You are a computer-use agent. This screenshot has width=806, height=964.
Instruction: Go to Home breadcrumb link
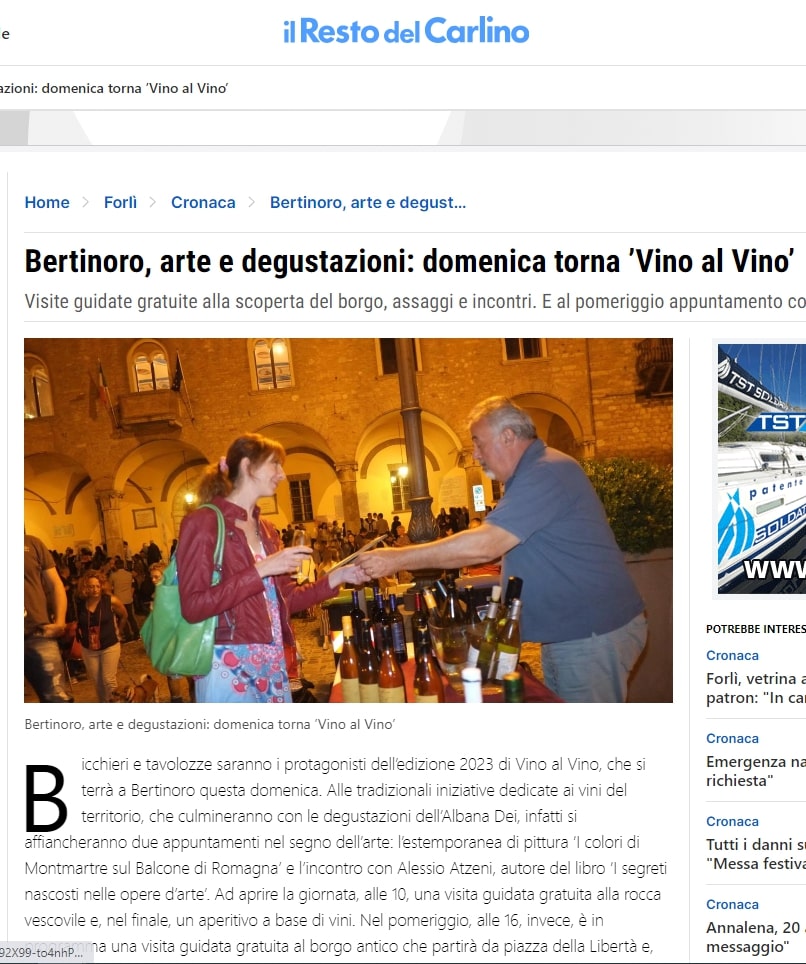pos(47,202)
